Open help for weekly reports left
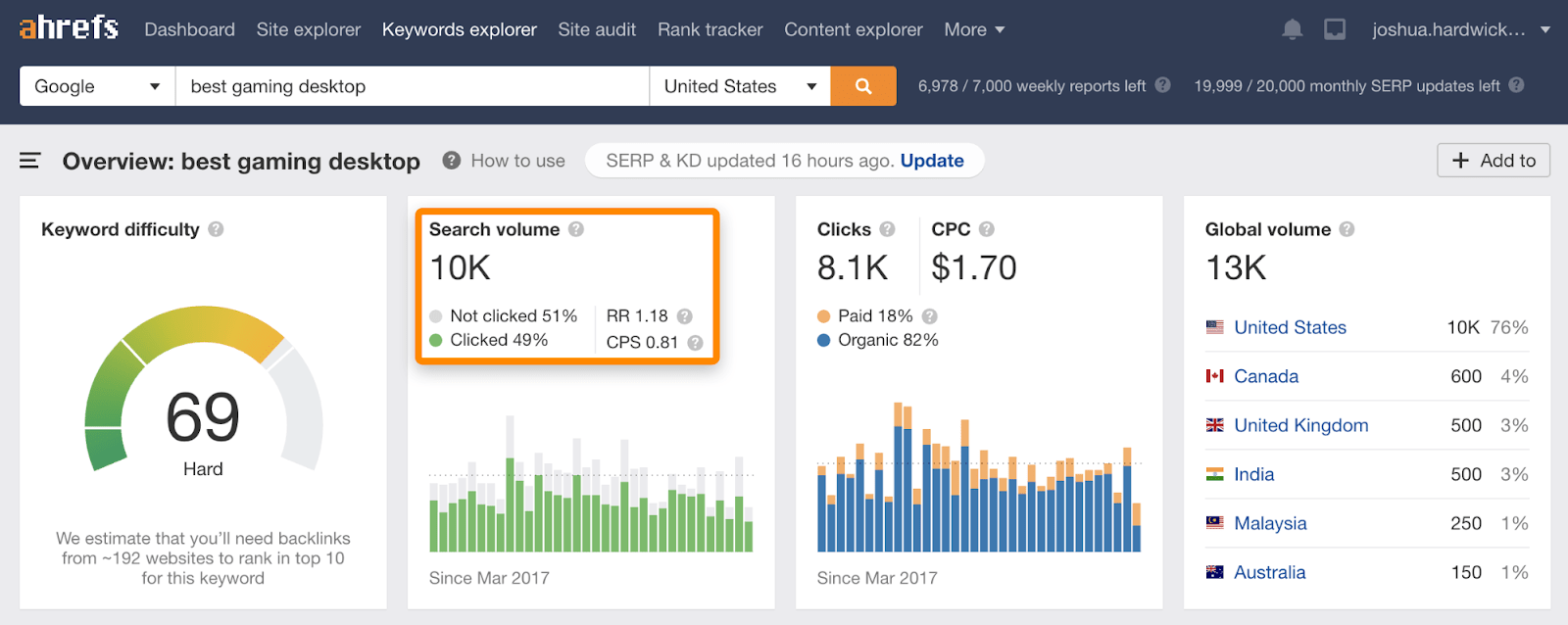 (x=1163, y=85)
